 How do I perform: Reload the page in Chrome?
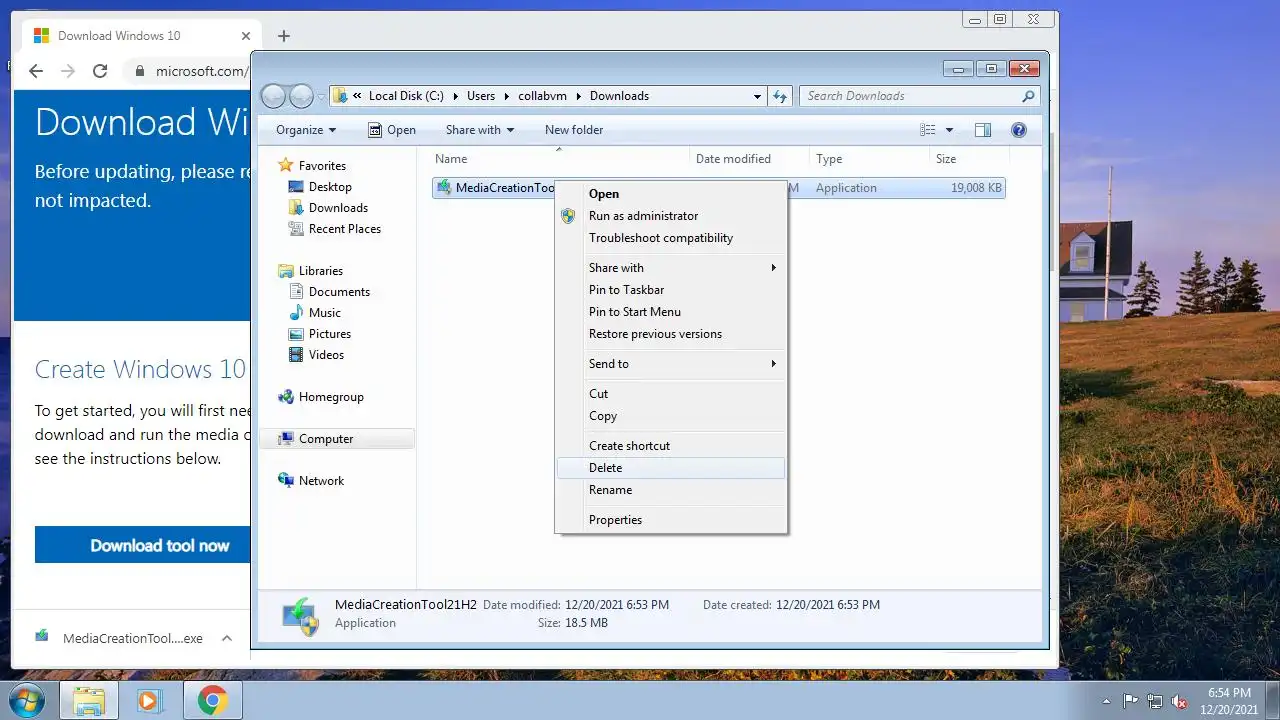pyautogui.click(x=100, y=71)
